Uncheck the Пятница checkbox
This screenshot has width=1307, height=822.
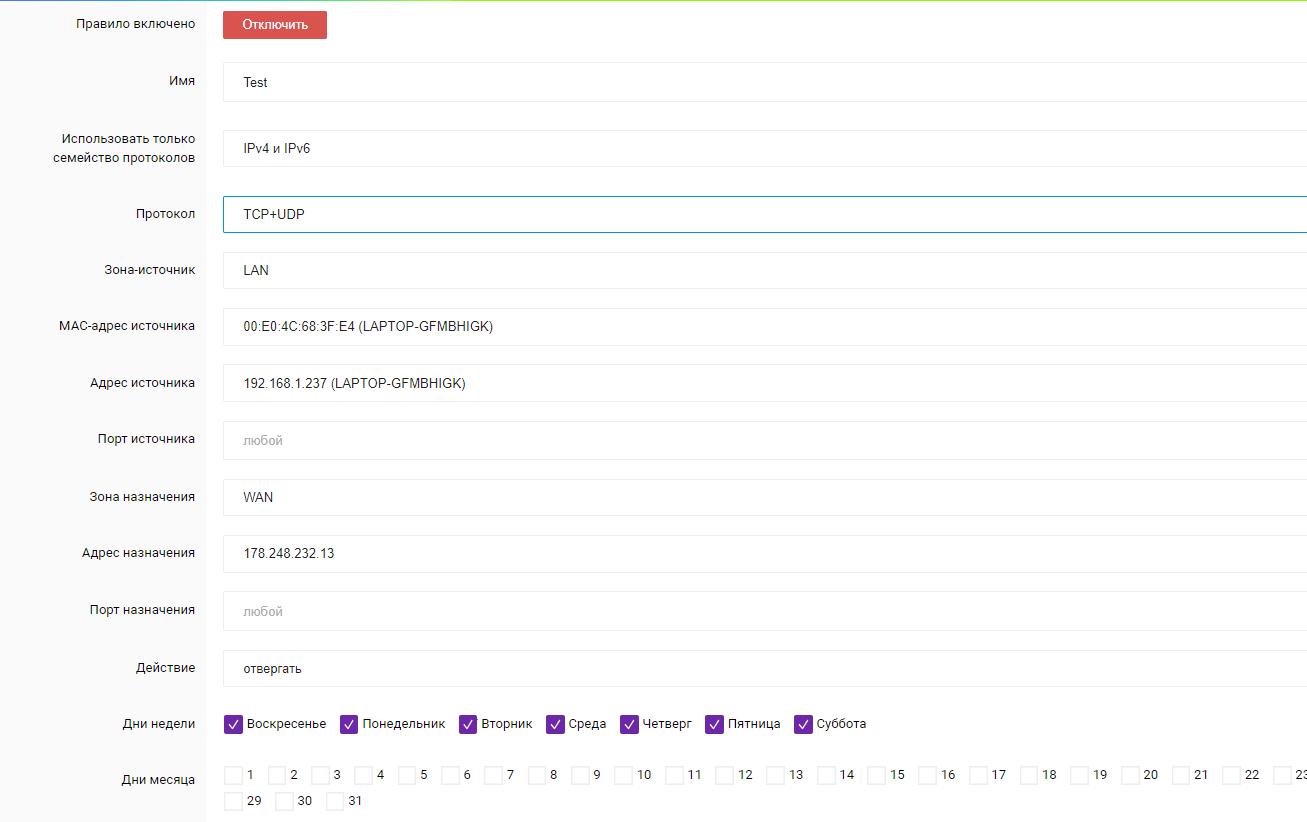point(715,724)
